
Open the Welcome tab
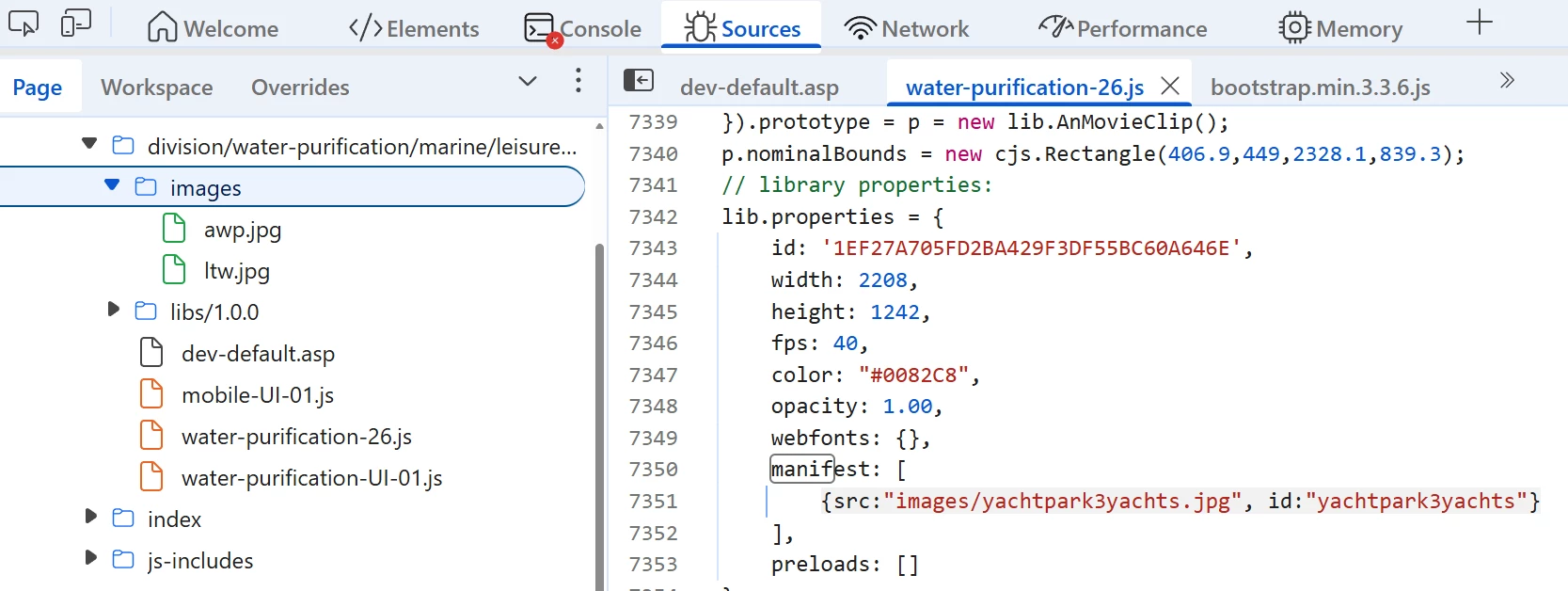[x=213, y=28]
